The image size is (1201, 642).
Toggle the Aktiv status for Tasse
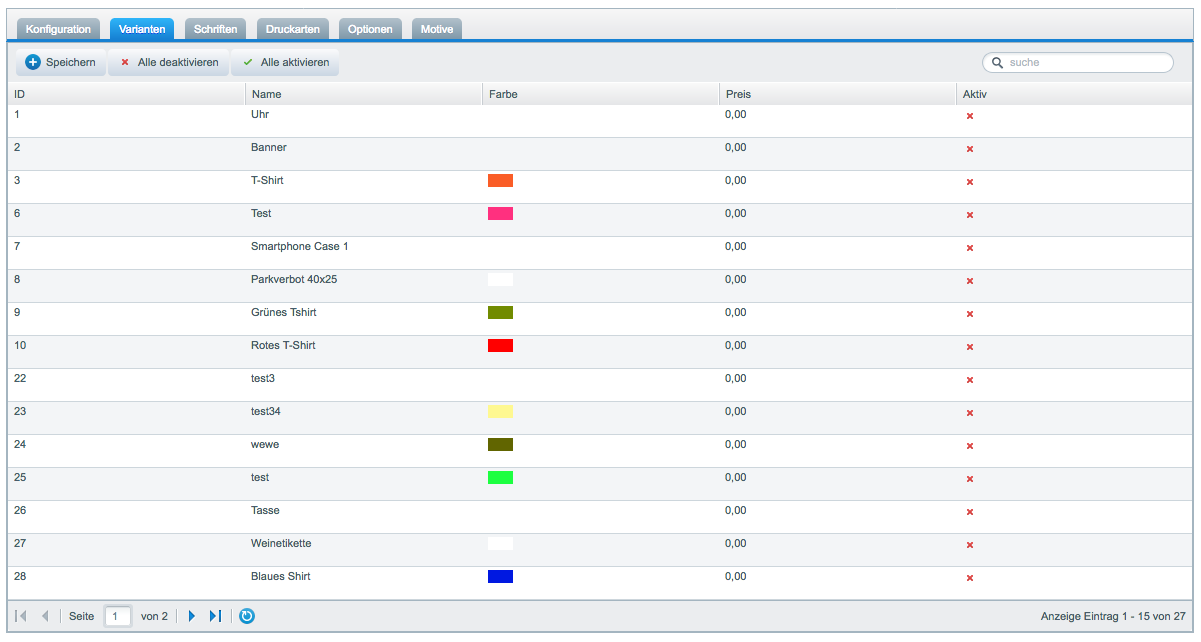coord(969,512)
